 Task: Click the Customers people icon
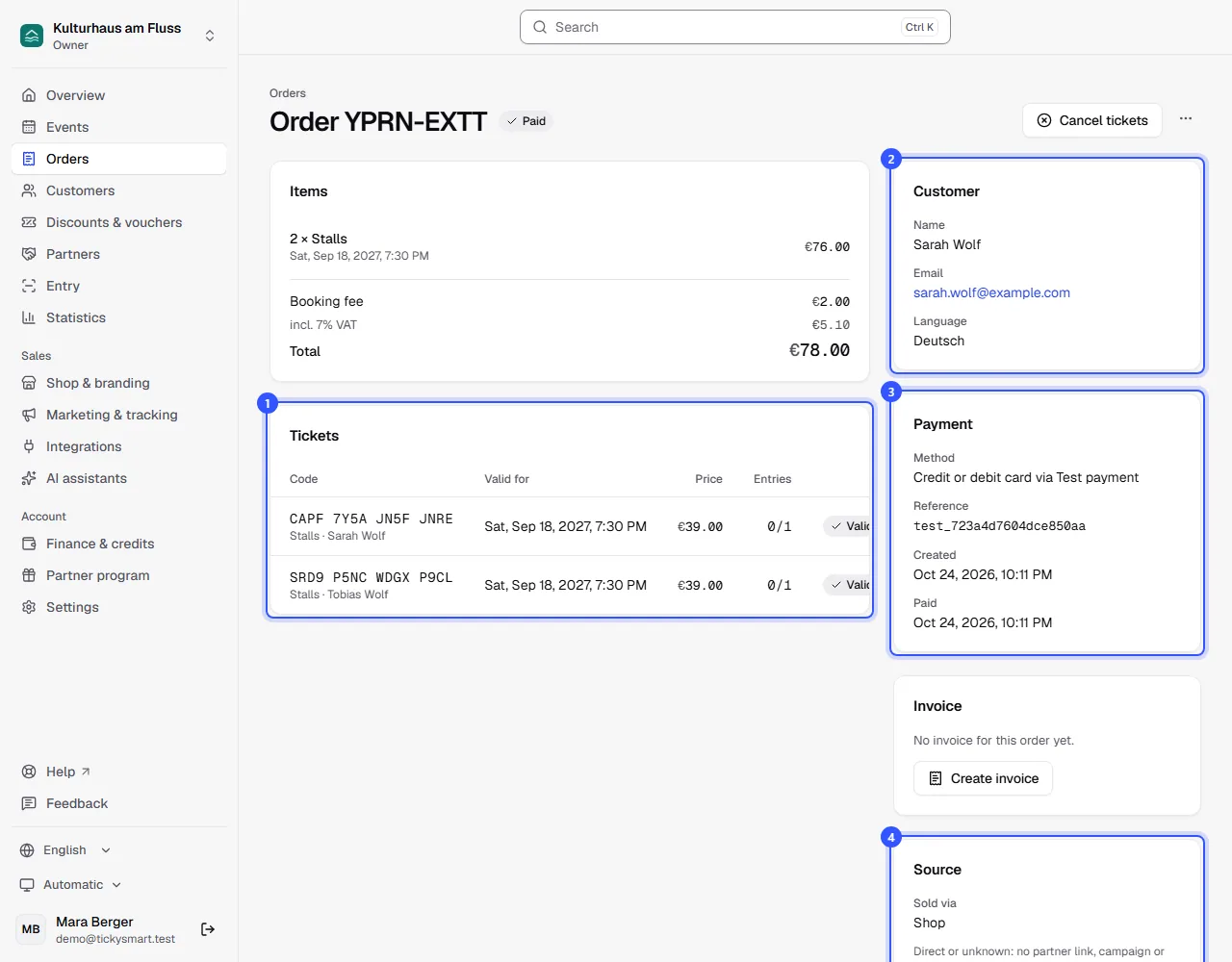coord(29,190)
